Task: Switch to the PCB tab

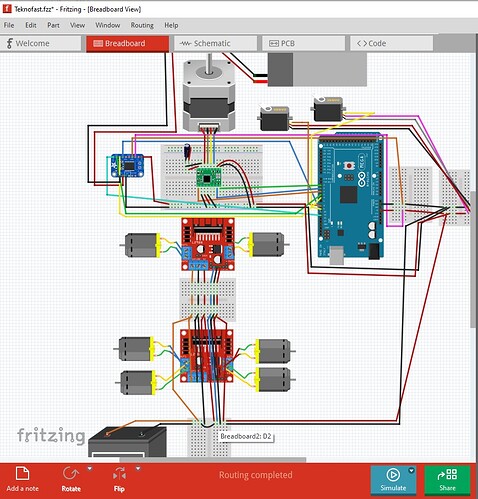Action: pyautogui.click(x=303, y=43)
